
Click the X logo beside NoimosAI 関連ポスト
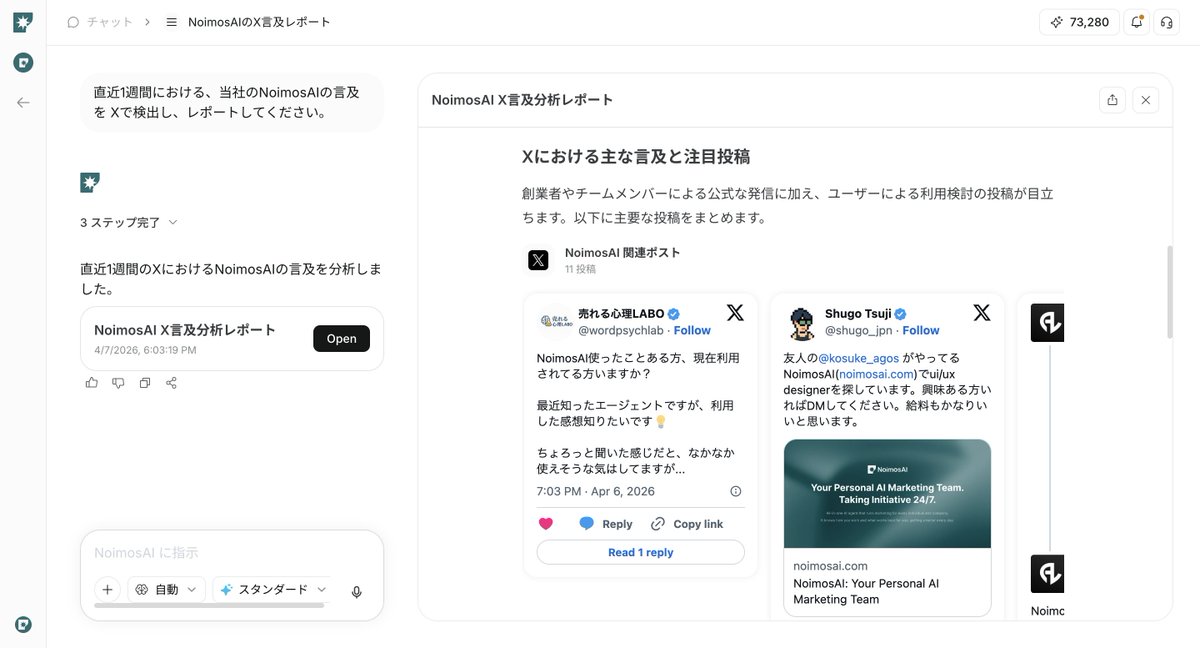coord(538,260)
